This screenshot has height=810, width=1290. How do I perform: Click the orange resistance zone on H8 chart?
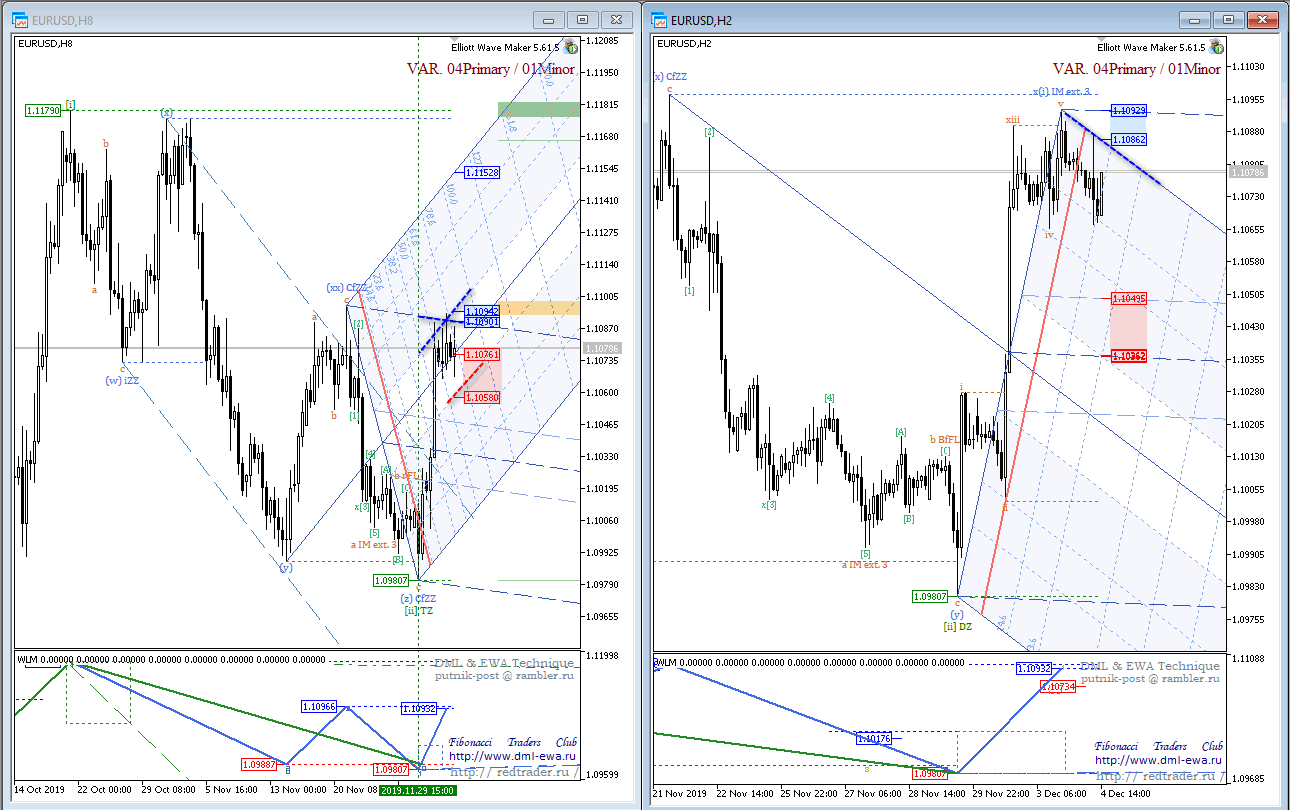point(539,308)
